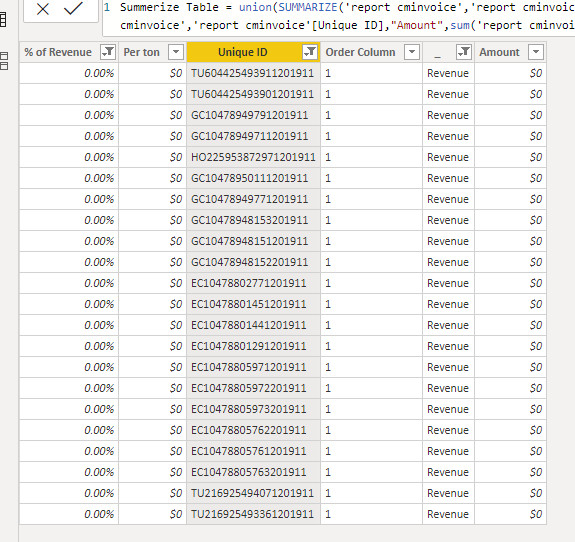Click Amount $0 in TU216925493361201911 row

coord(510,514)
